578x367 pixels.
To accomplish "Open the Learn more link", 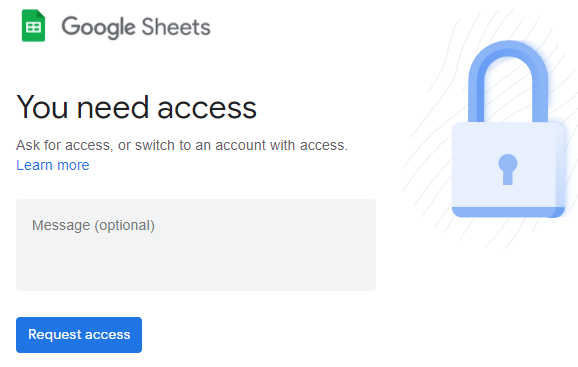I will click(x=53, y=165).
